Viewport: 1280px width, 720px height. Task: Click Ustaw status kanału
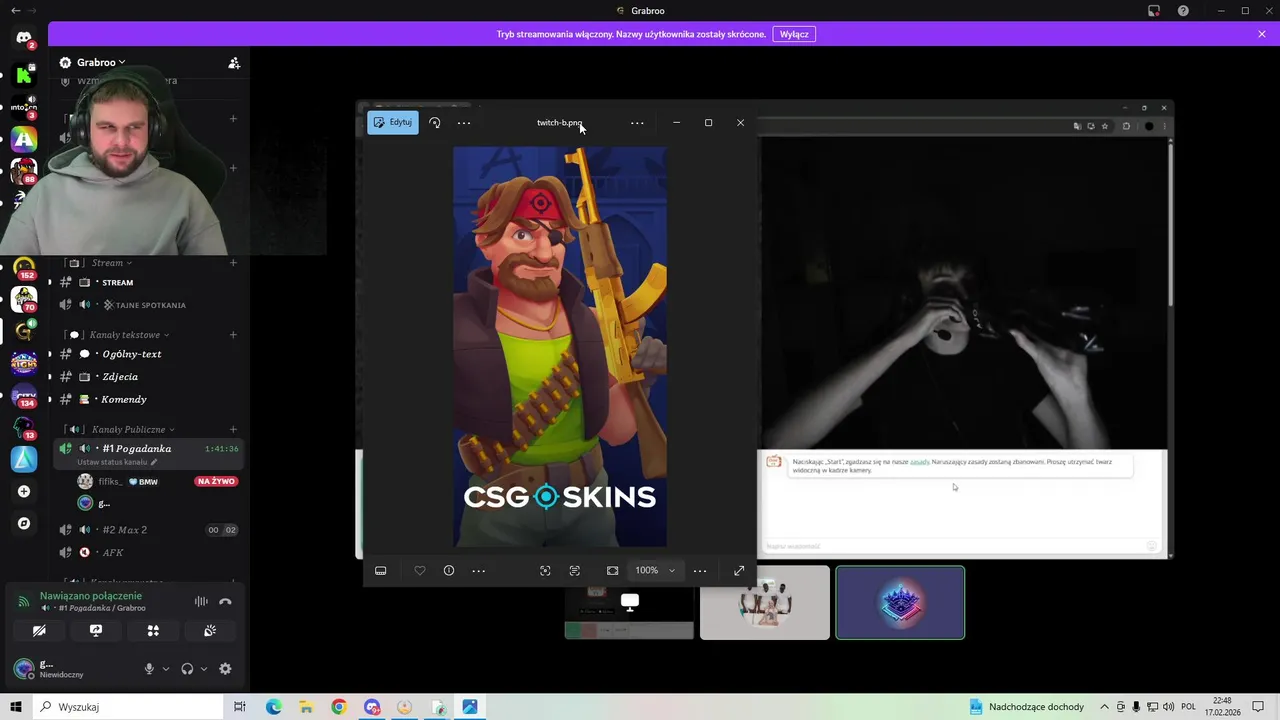point(117,462)
